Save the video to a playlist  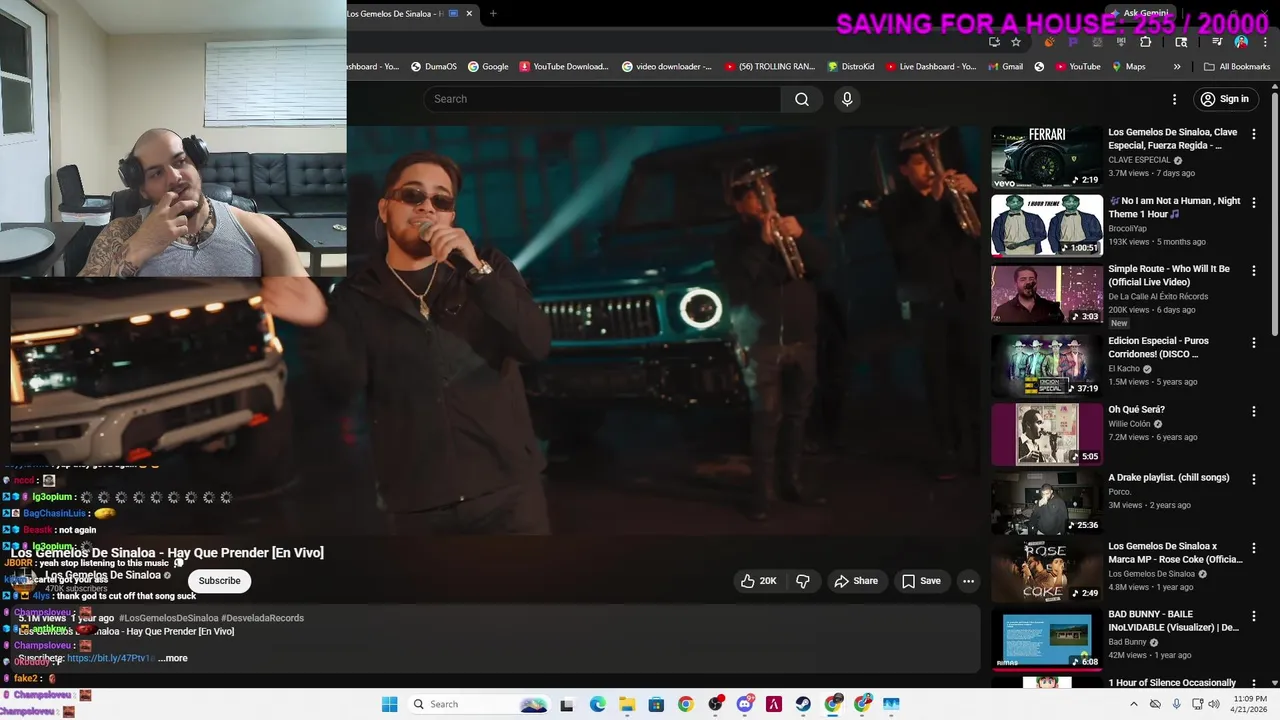[x=921, y=581]
